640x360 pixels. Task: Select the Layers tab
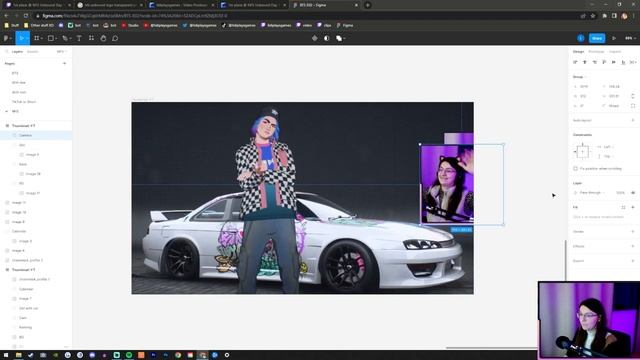pos(17,51)
